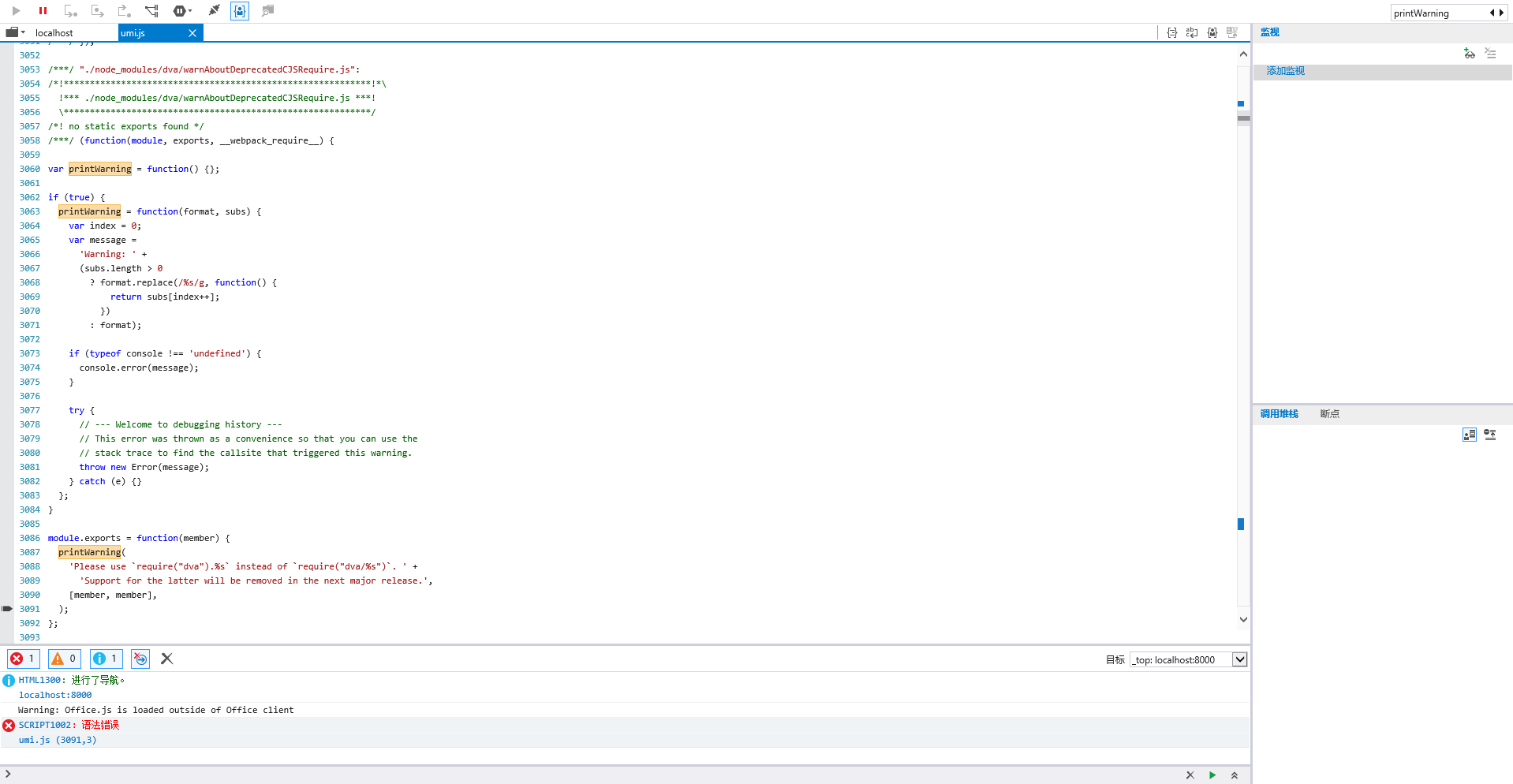Click the editor scrollbar up arrow
The height and width of the screenshot is (784, 1513).
click(1243, 54)
